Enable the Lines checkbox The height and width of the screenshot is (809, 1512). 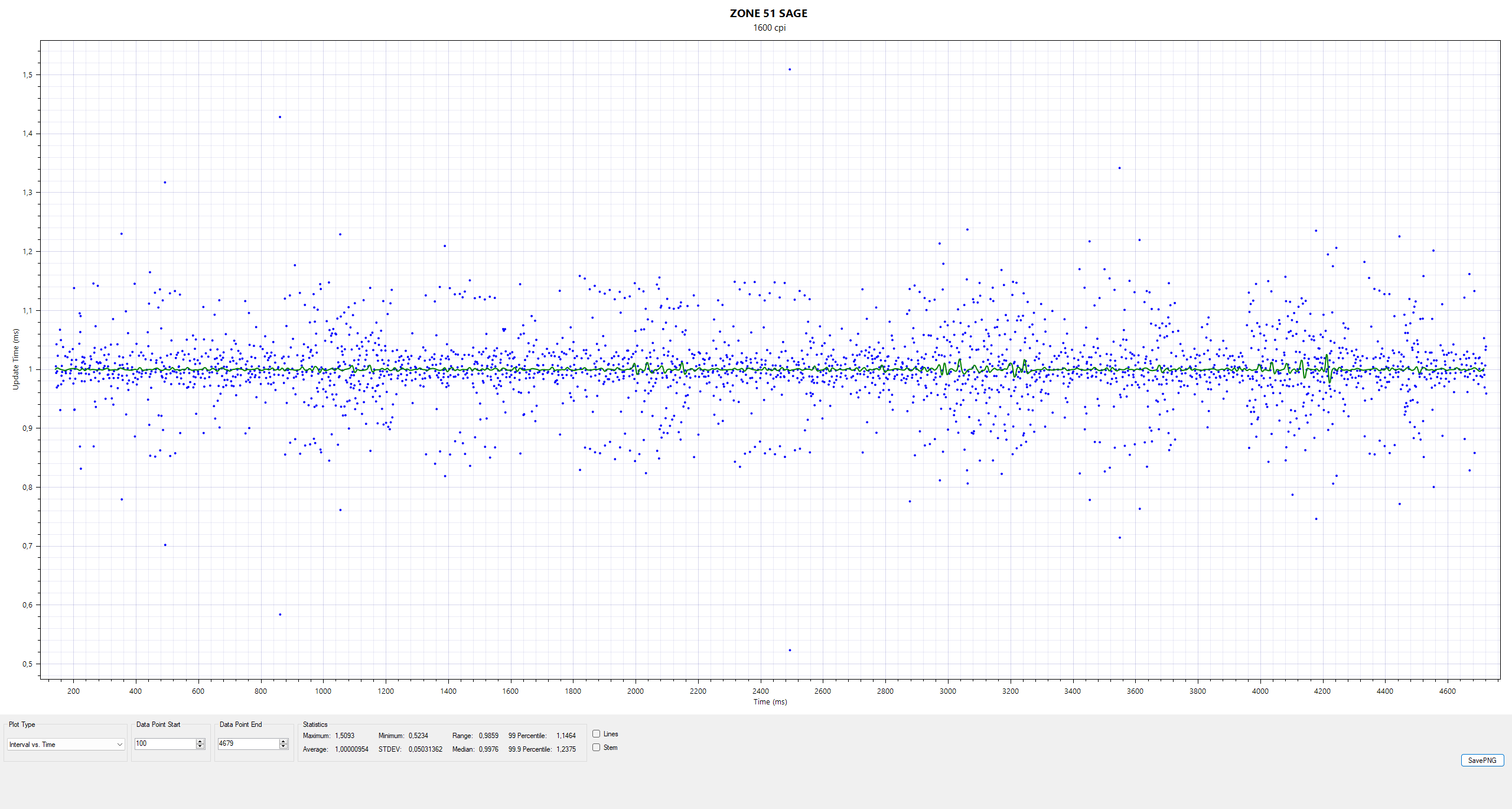tap(597, 734)
